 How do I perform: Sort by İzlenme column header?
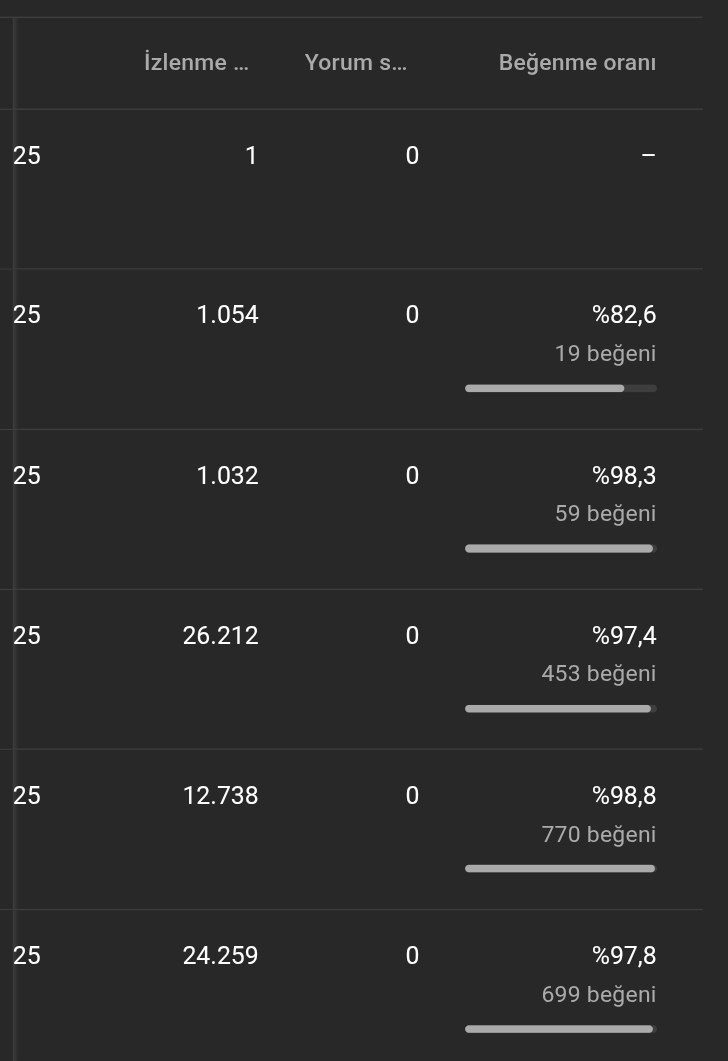tap(196, 62)
